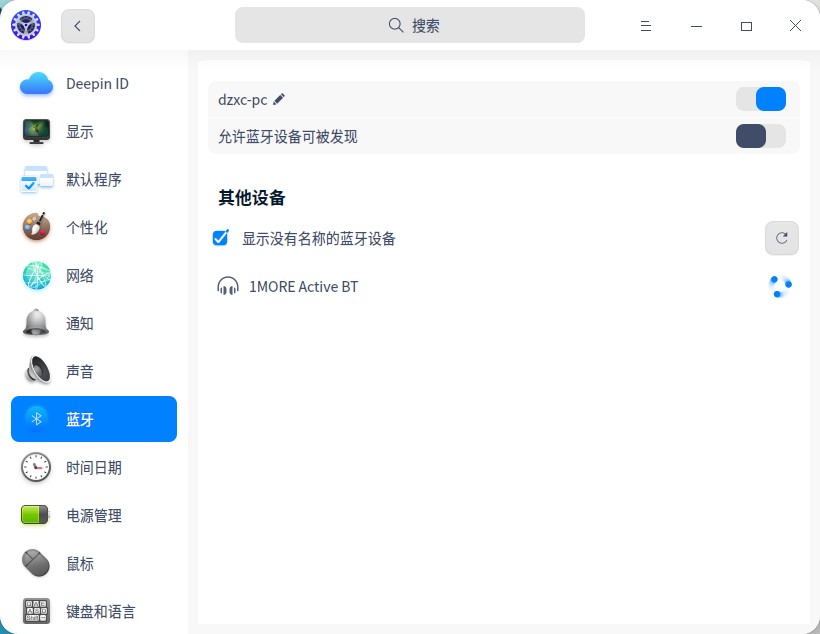The width and height of the screenshot is (820, 634).
Task: Select the 蓝牙 sidebar label
Action: point(80,419)
